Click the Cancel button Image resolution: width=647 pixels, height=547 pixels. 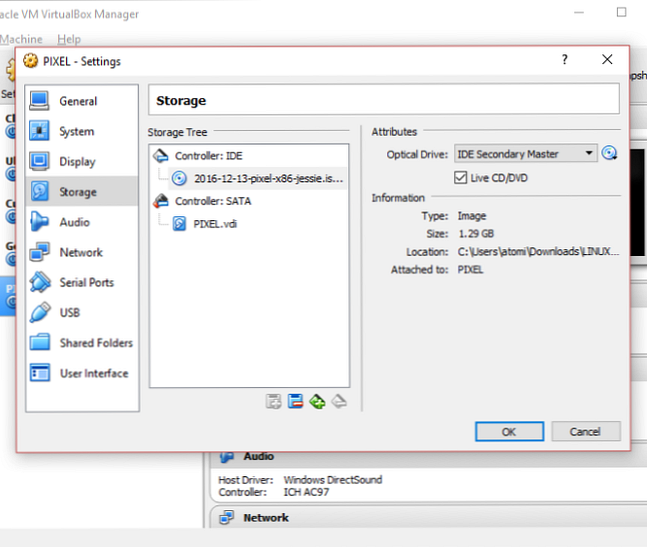pos(584,431)
